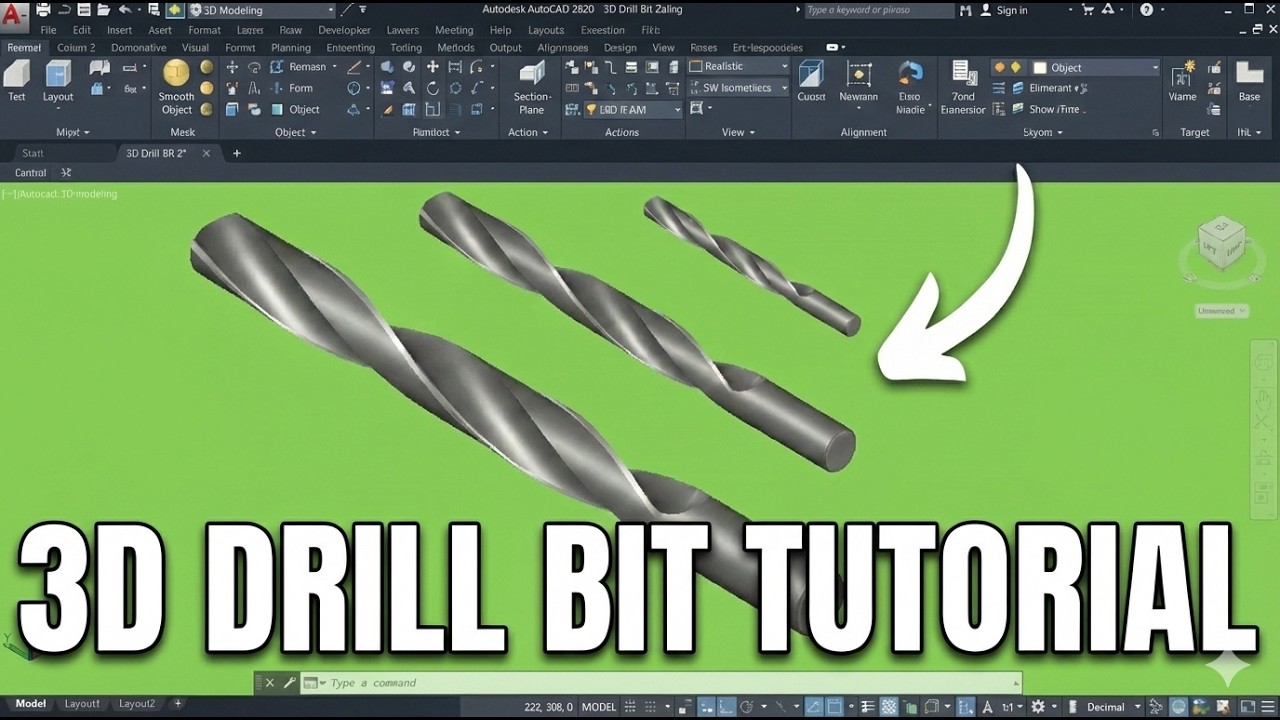Click the 7ond Eranersior sheet icon

point(964,73)
